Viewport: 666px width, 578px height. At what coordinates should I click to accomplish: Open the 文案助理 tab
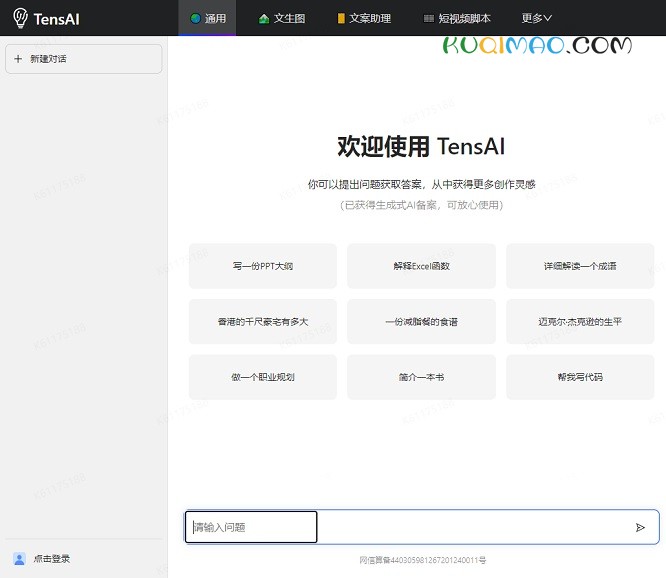point(364,18)
